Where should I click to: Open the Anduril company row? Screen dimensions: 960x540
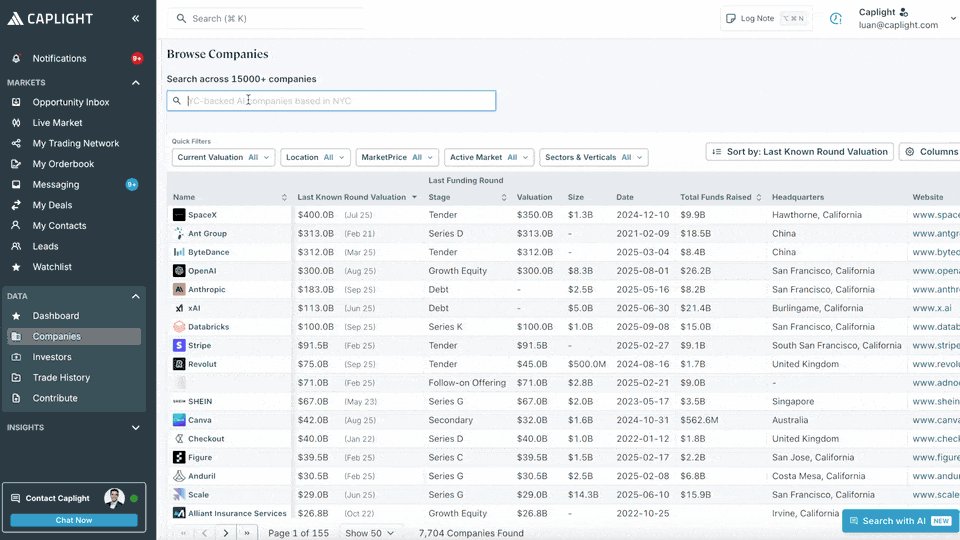tap(563, 476)
